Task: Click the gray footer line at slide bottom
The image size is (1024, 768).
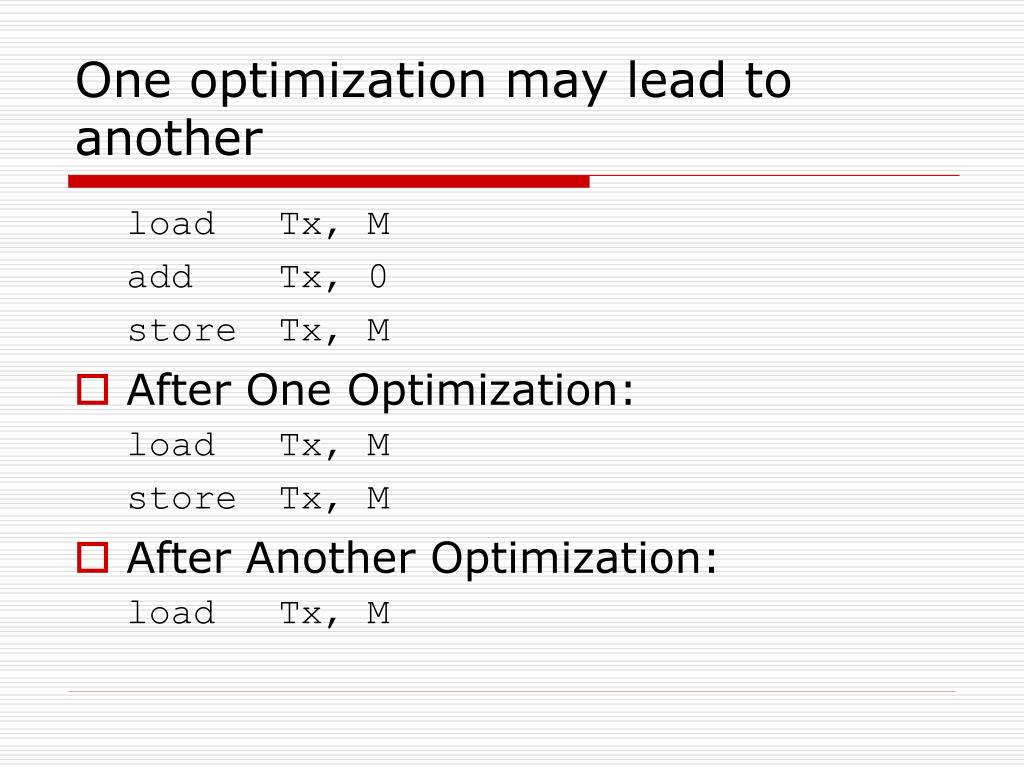Action: (512, 691)
